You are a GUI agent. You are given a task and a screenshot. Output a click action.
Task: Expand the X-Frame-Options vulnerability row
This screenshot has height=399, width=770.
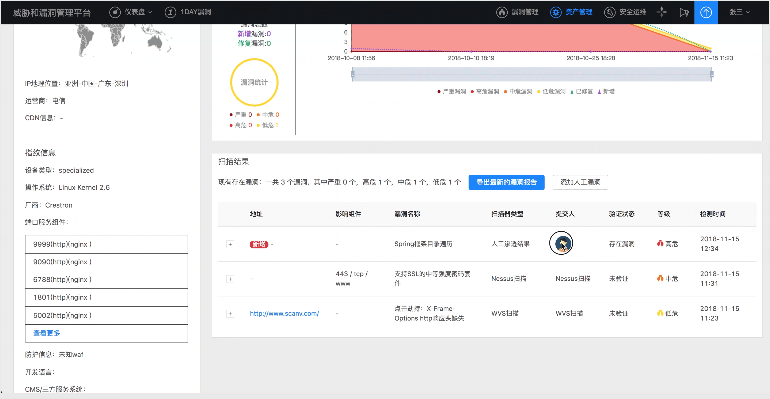click(x=230, y=314)
